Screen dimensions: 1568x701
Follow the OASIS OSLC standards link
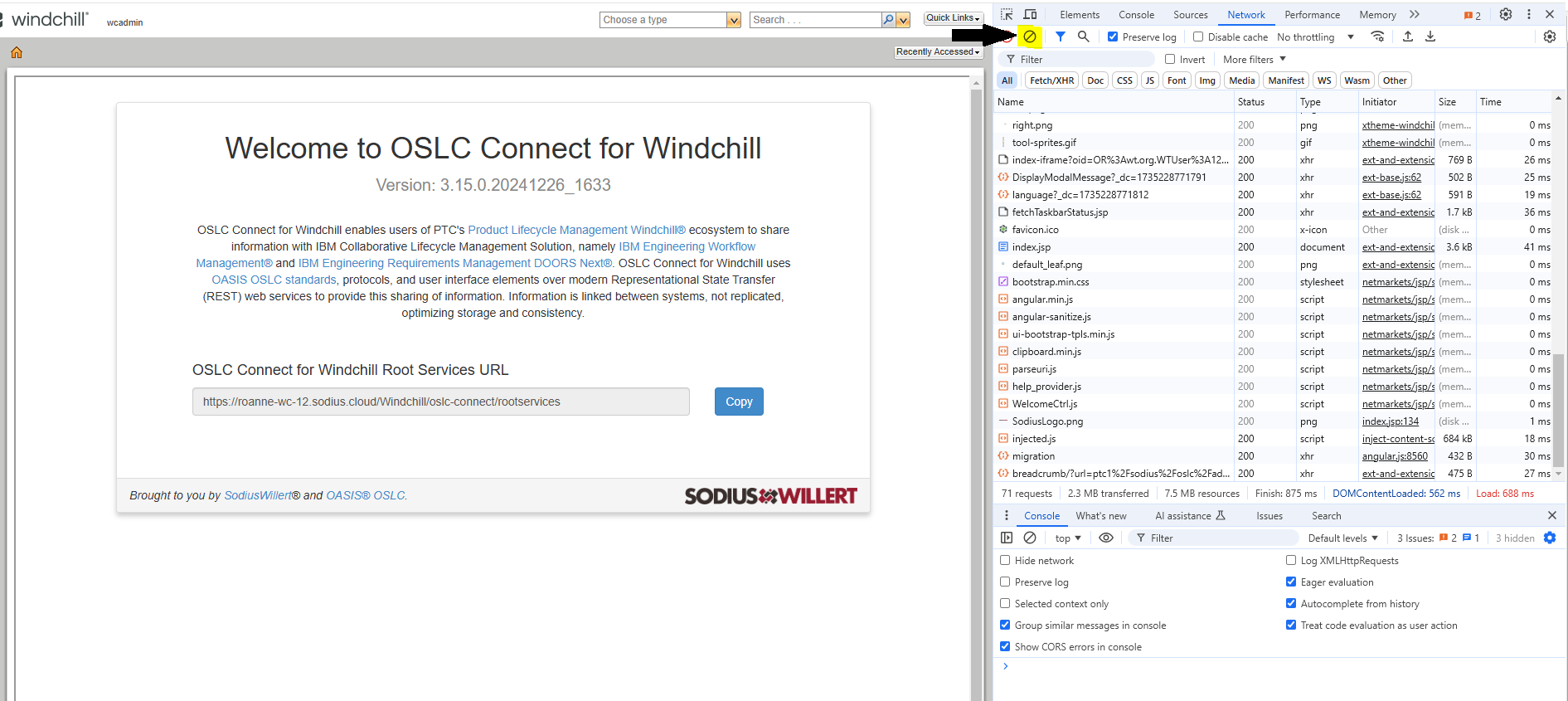(x=274, y=280)
